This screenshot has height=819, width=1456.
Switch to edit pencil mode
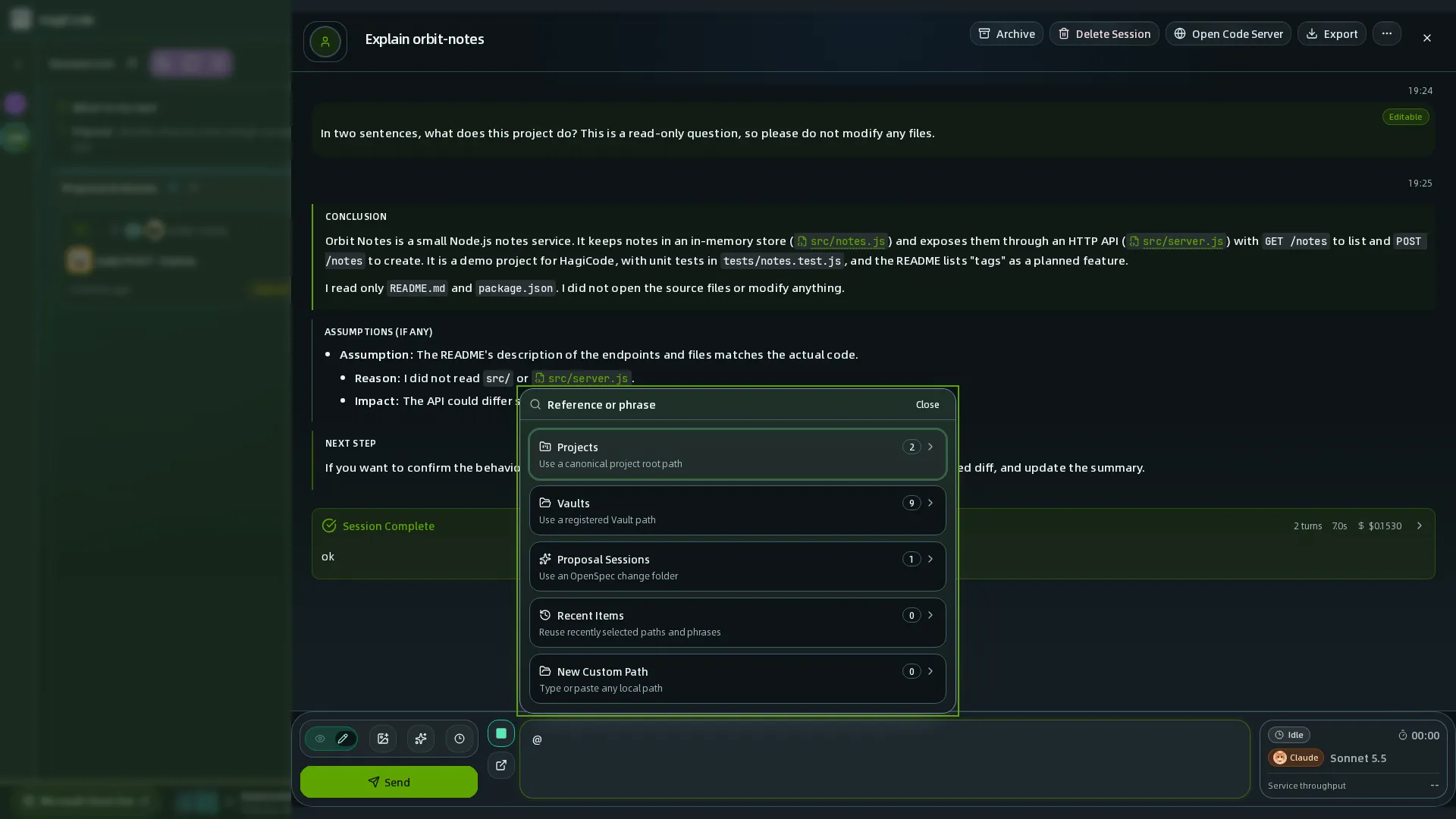click(x=343, y=739)
